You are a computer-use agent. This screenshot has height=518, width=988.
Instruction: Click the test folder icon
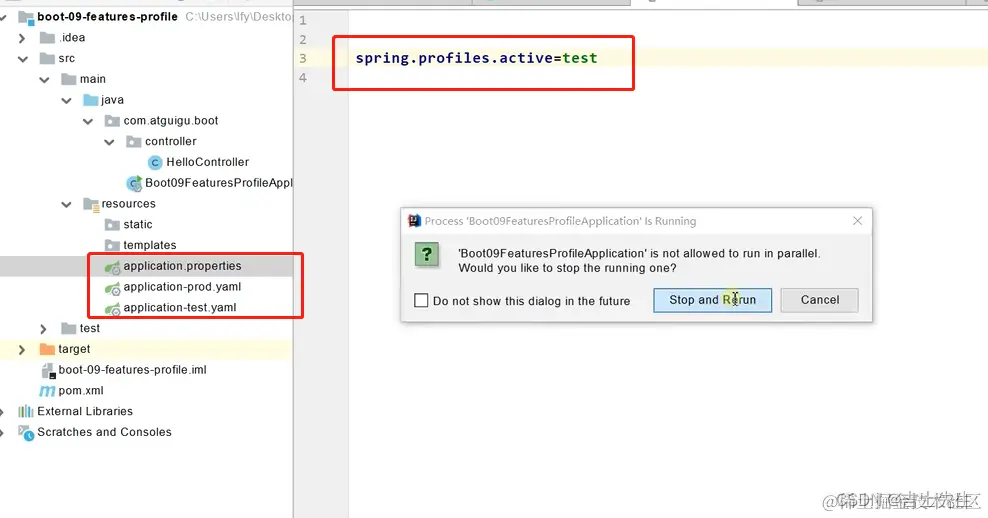69,329
